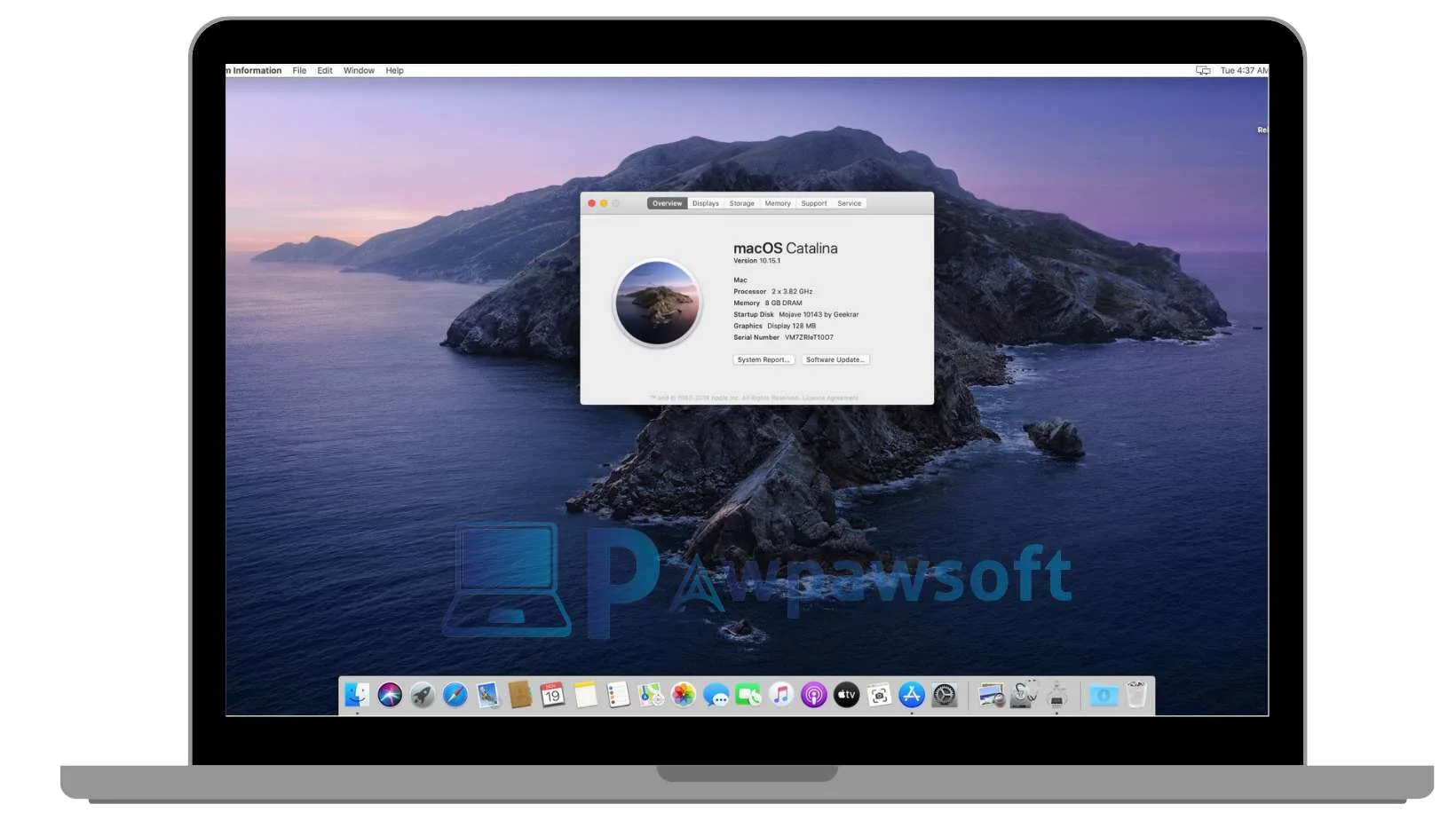Open System Information chip icon in dock
This screenshot has height=820, width=1456.
1056,695
